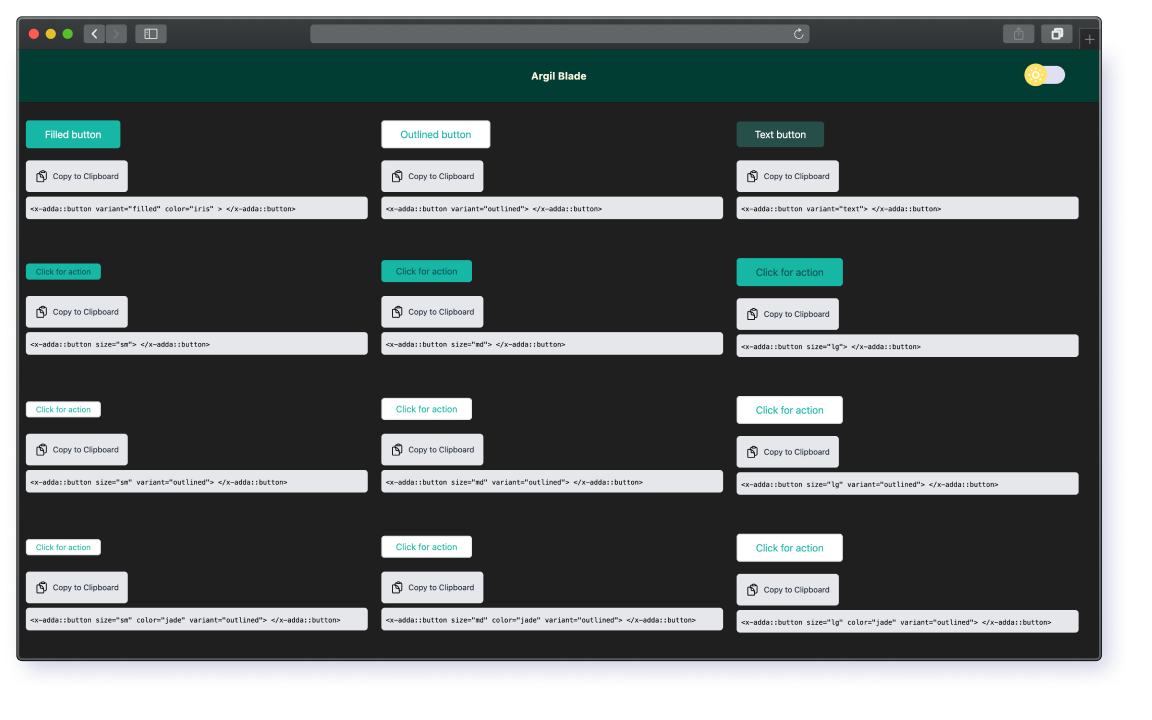Click the teal "Filled button"

click(73, 134)
